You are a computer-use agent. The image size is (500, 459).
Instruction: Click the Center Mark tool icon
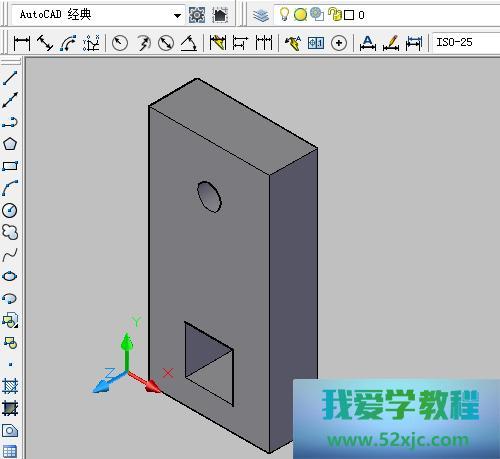click(339, 43)
